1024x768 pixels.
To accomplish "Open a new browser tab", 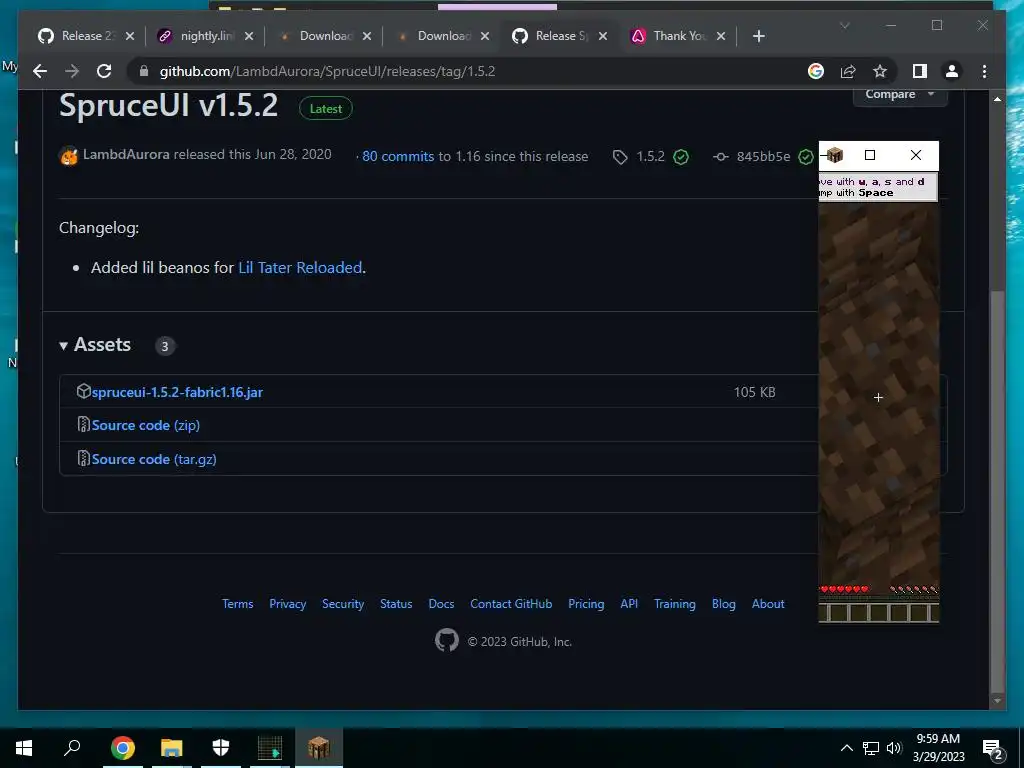I will tap(758, 36).
